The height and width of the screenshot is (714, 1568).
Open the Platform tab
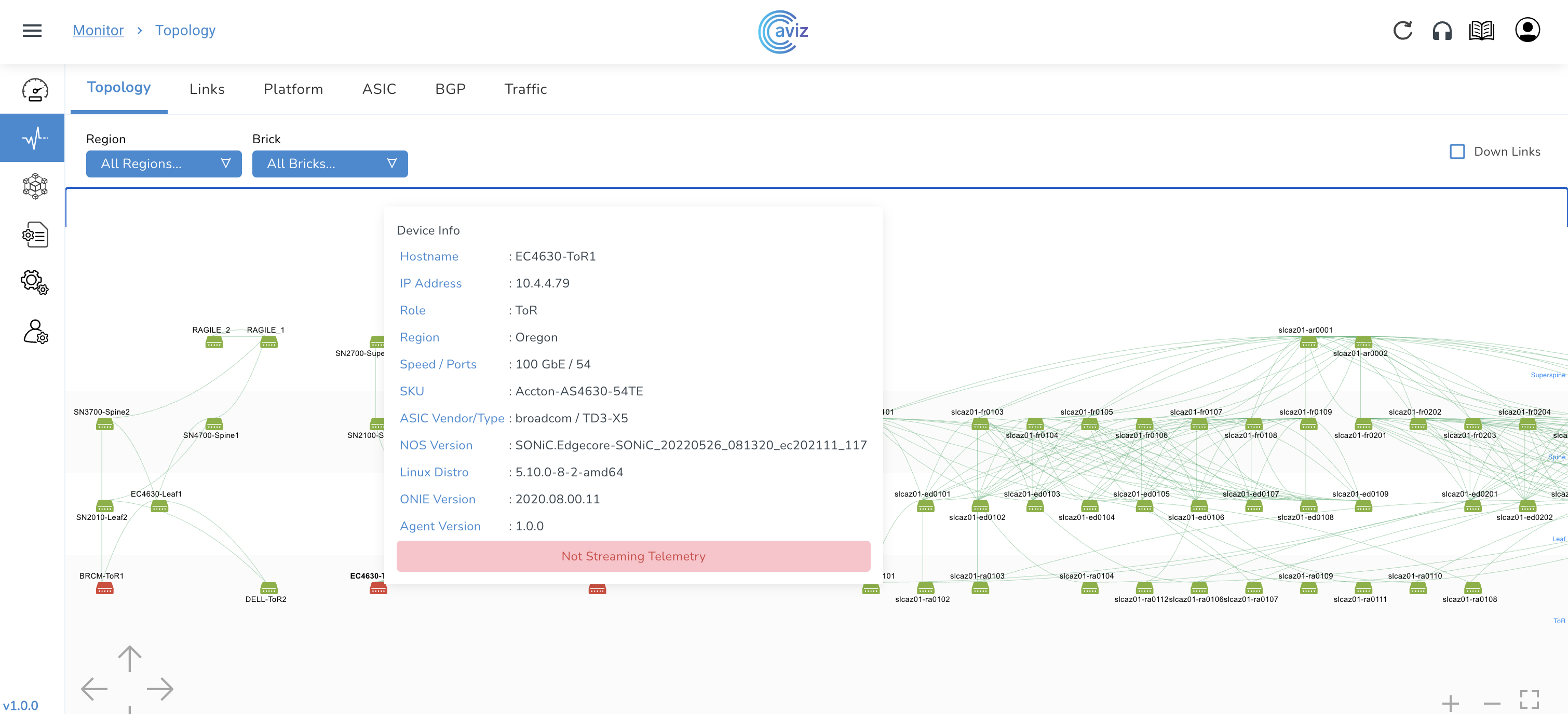tap(293, 89)
